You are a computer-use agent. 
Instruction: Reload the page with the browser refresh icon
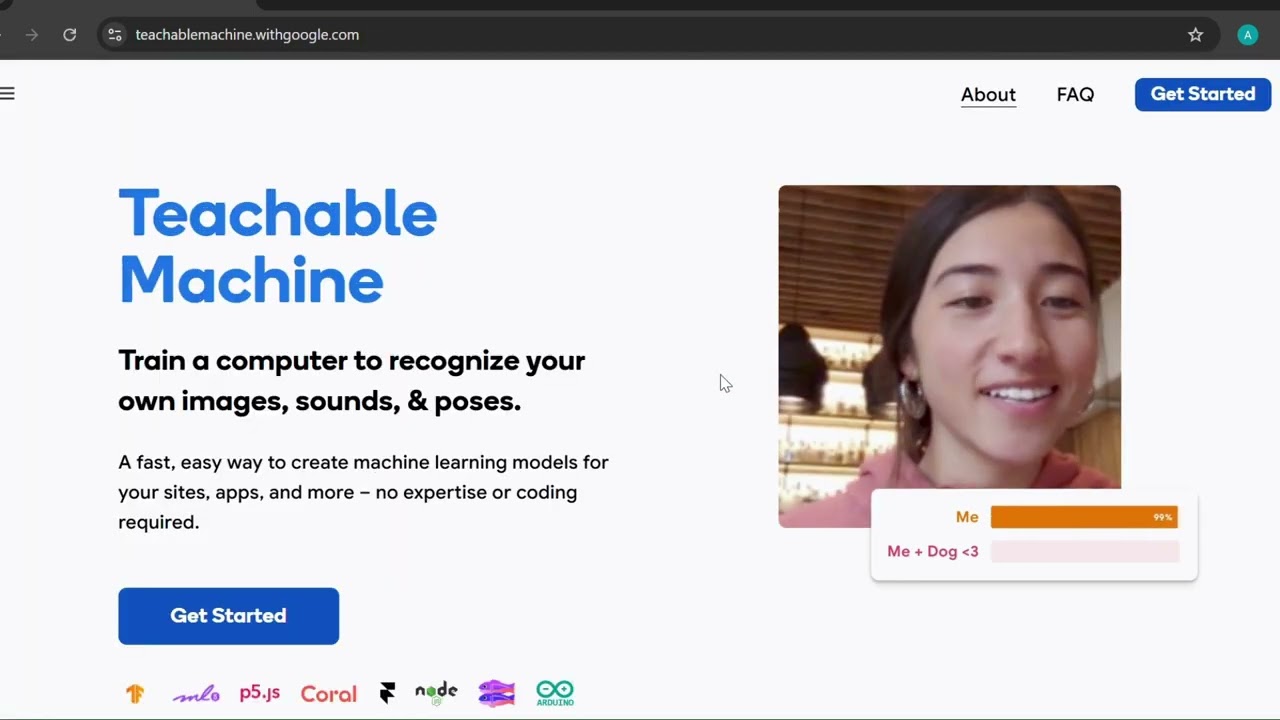[70, 35]
